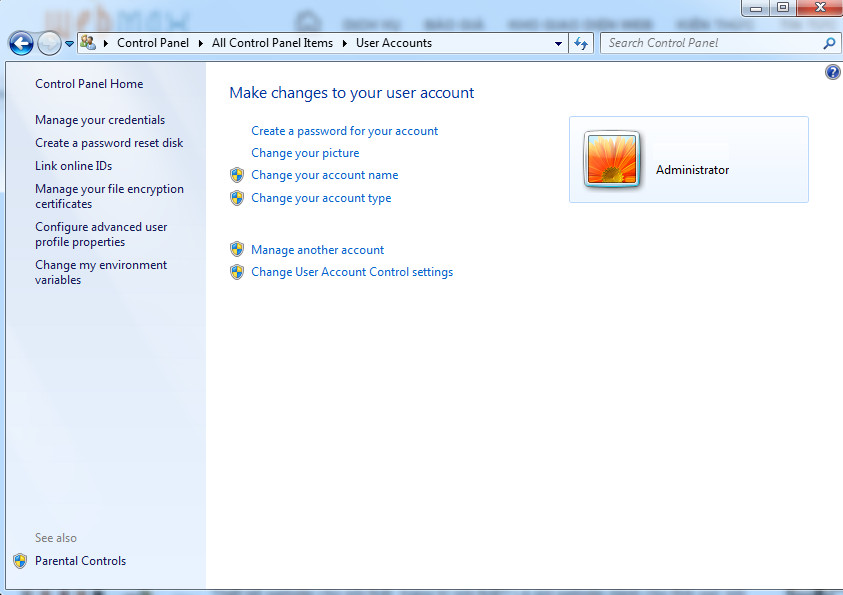Click the shield icon beside Parental Controls
843x595 pixels.
tap(20, 561)
